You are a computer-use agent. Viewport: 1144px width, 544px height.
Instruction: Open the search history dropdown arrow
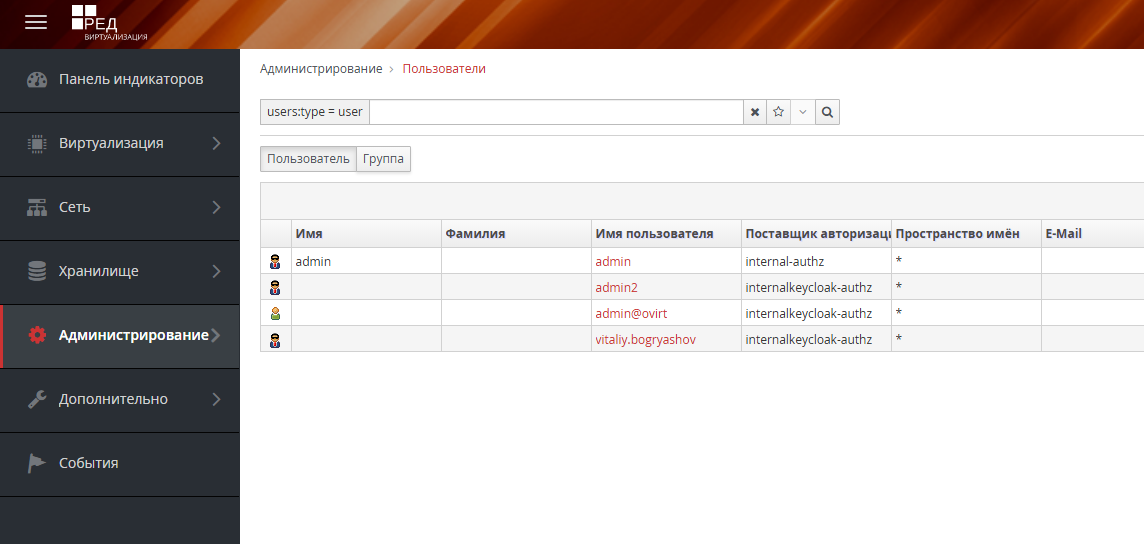803,112
